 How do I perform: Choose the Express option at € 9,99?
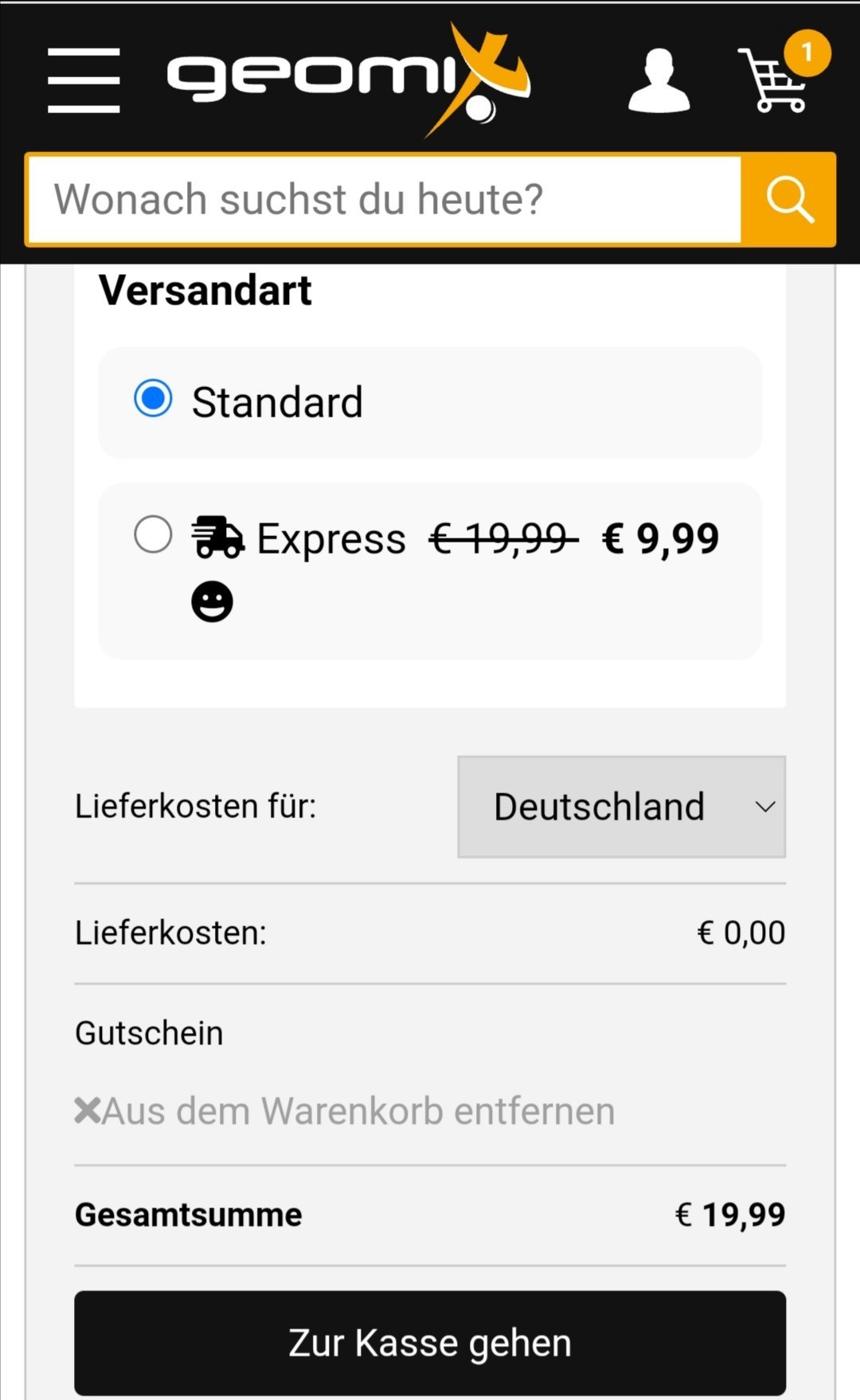(x=430, y=571)
